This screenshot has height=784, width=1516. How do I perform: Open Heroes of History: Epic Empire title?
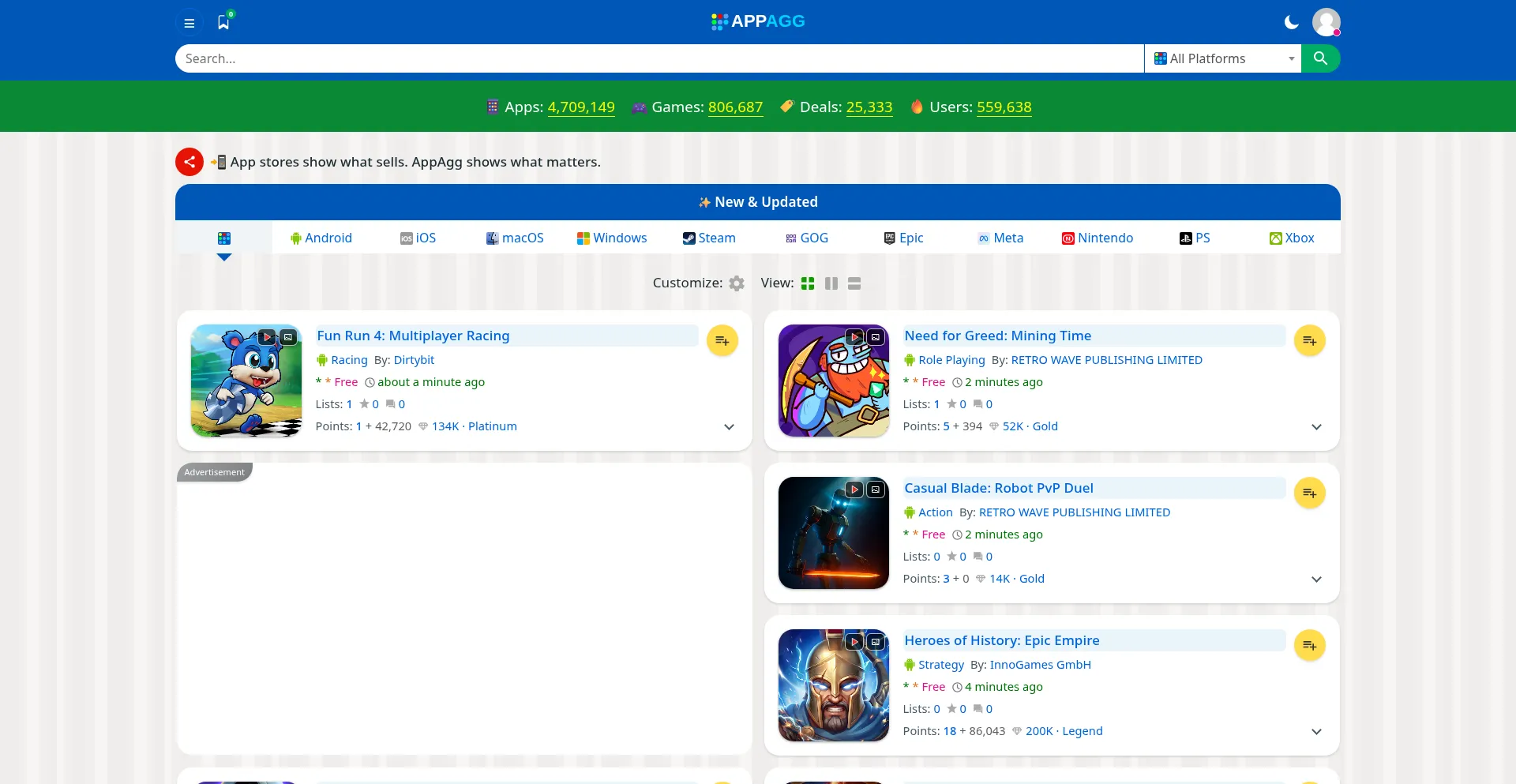(x=1002, y=640)
